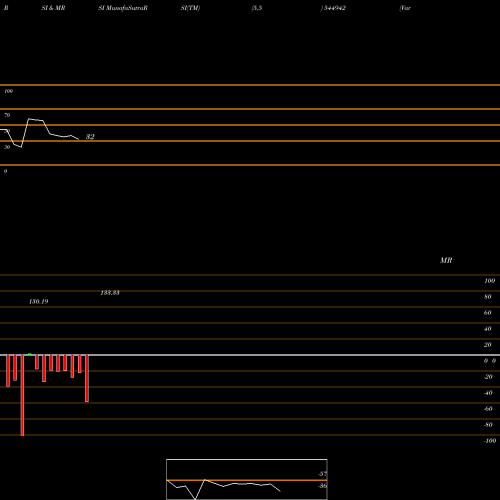Click the last red MR bar on the right
The width and height of the screenshot is (500, 500).
(87, 378)
